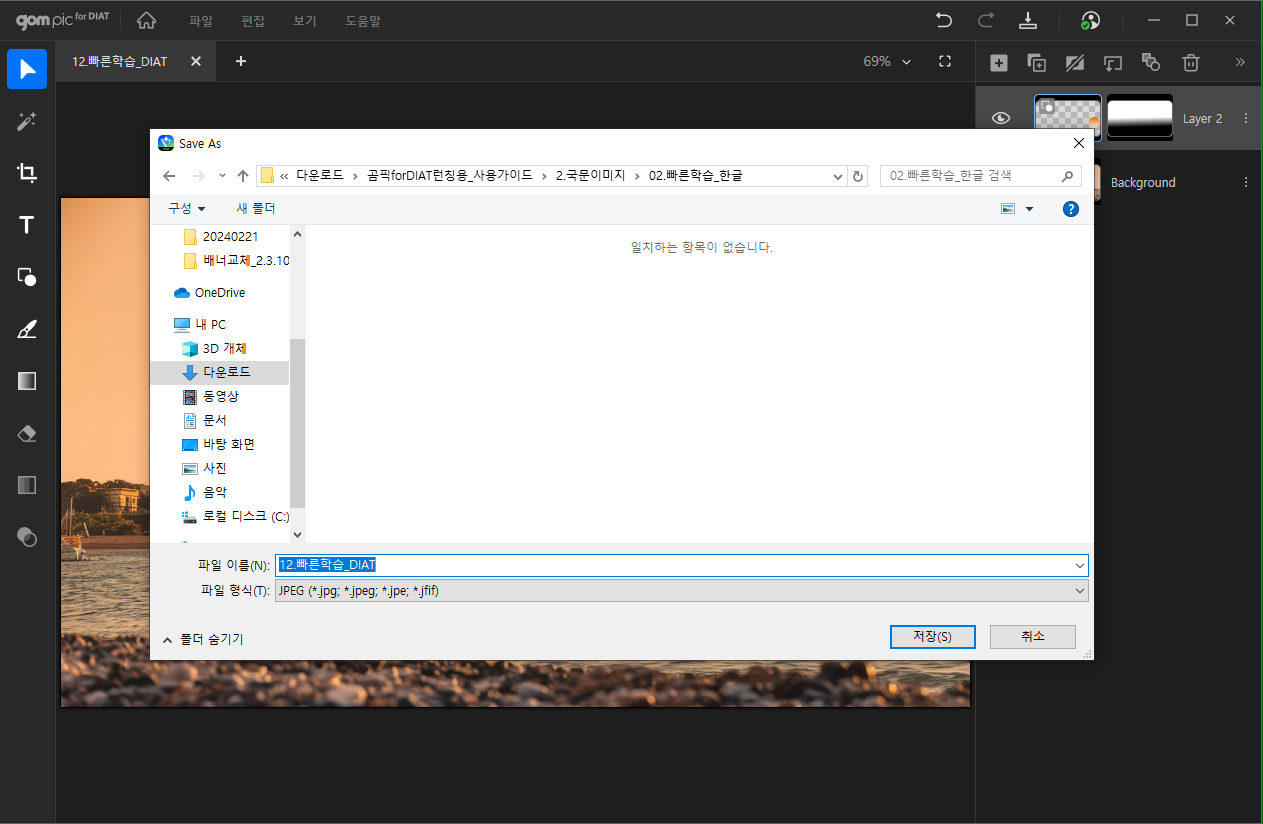Click the Add New Layer icon
The width and height of the screenshot is (1263, 824).
point(998,62)
